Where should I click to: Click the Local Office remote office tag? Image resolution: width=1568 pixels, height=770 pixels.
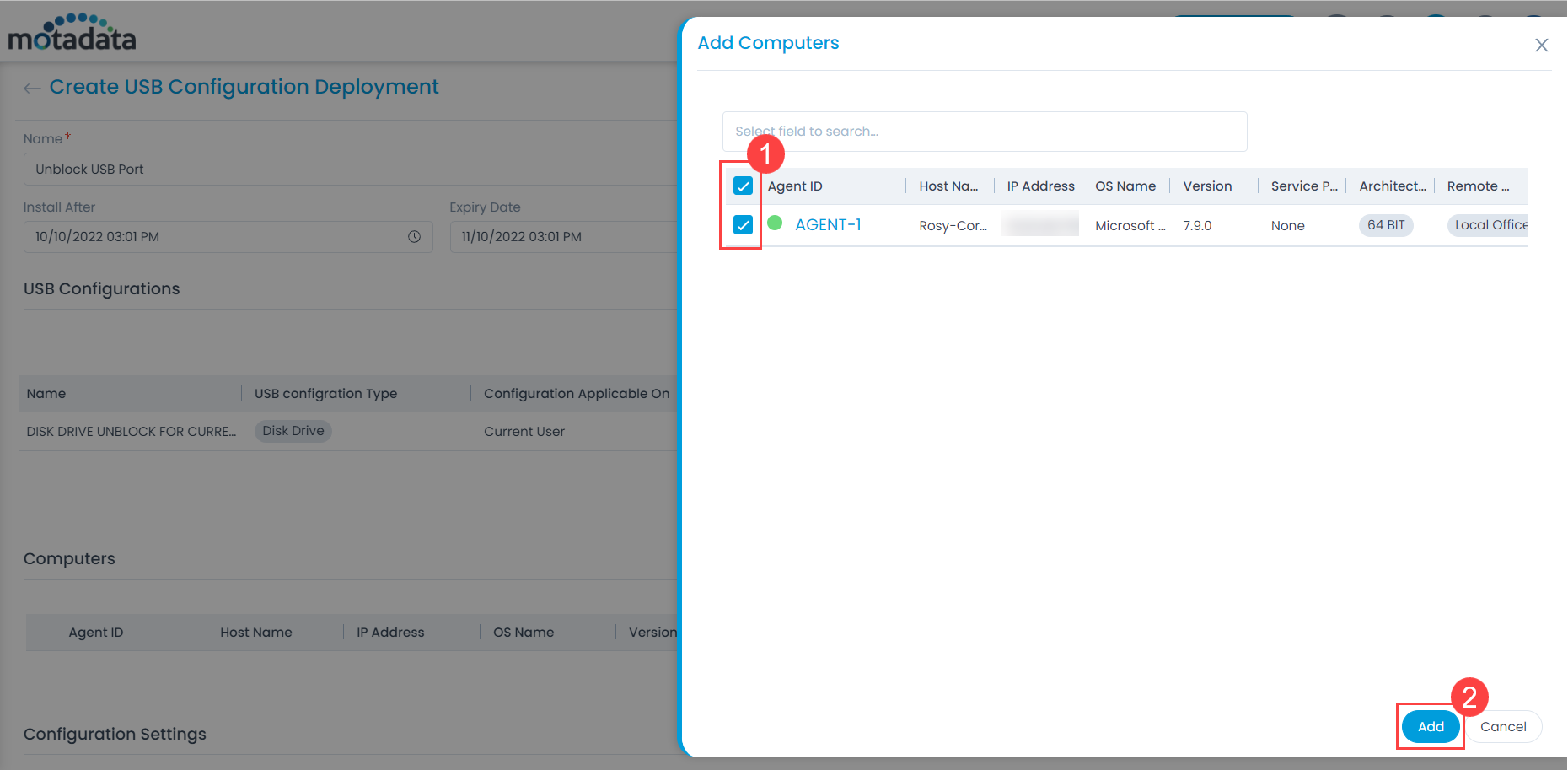pyautogui.click(x=1490, y=225)
